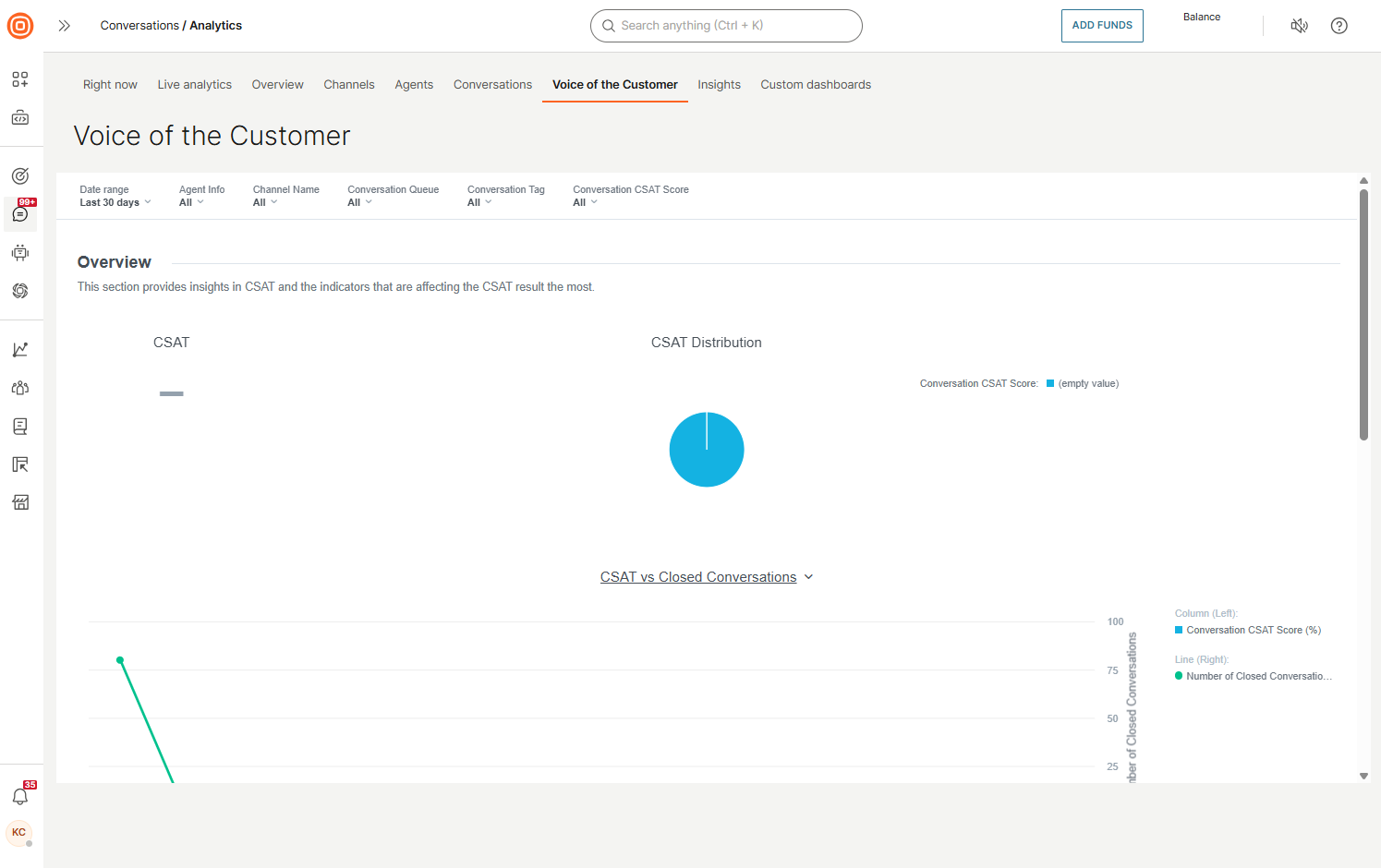Image resolution: width=1381 pixels, height=868 pixels.
Task: Open the Agent Info filter dropdown
Action: pyautogui.click(x=191, y=201)
